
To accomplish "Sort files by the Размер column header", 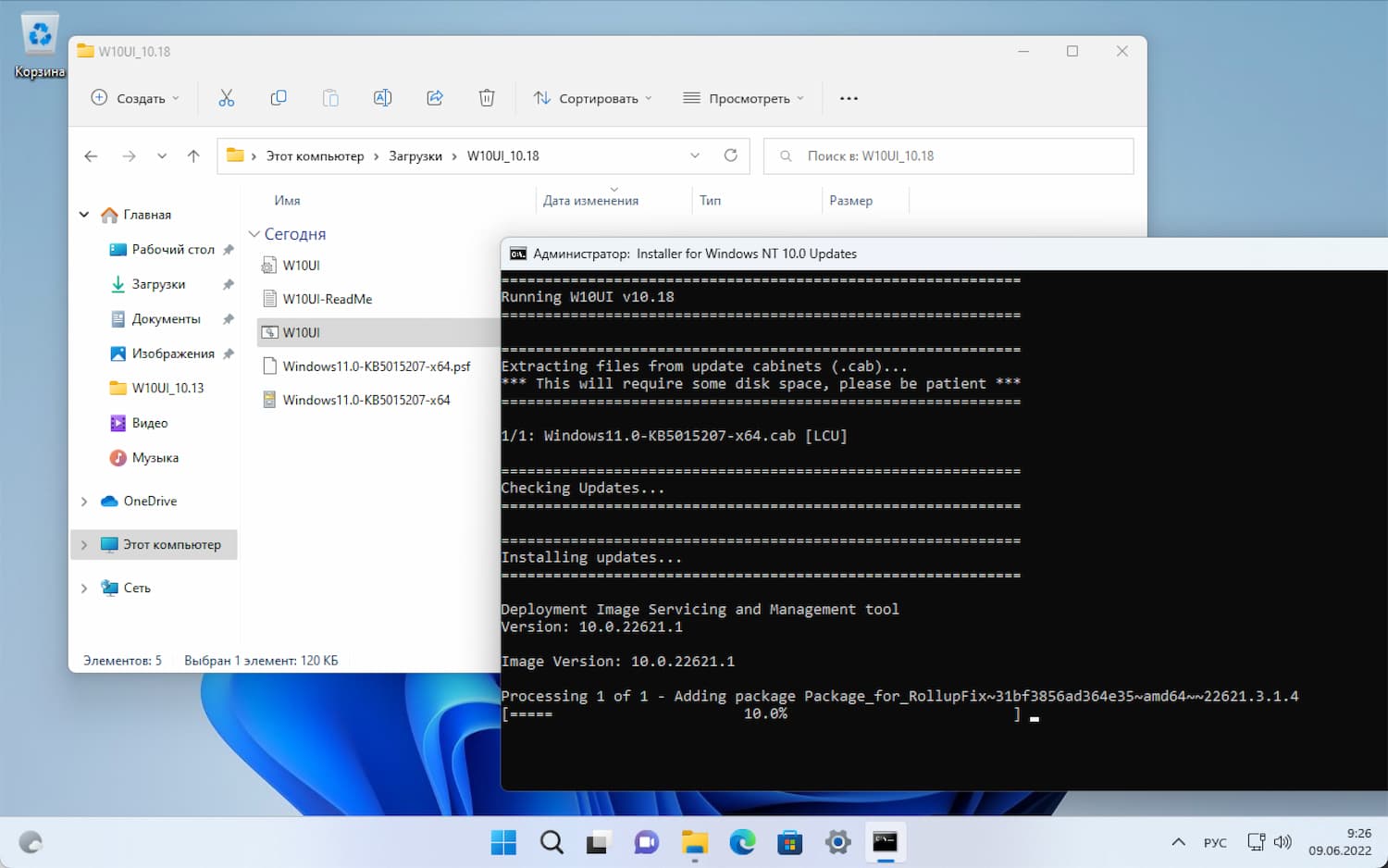I will coord(851,200).
